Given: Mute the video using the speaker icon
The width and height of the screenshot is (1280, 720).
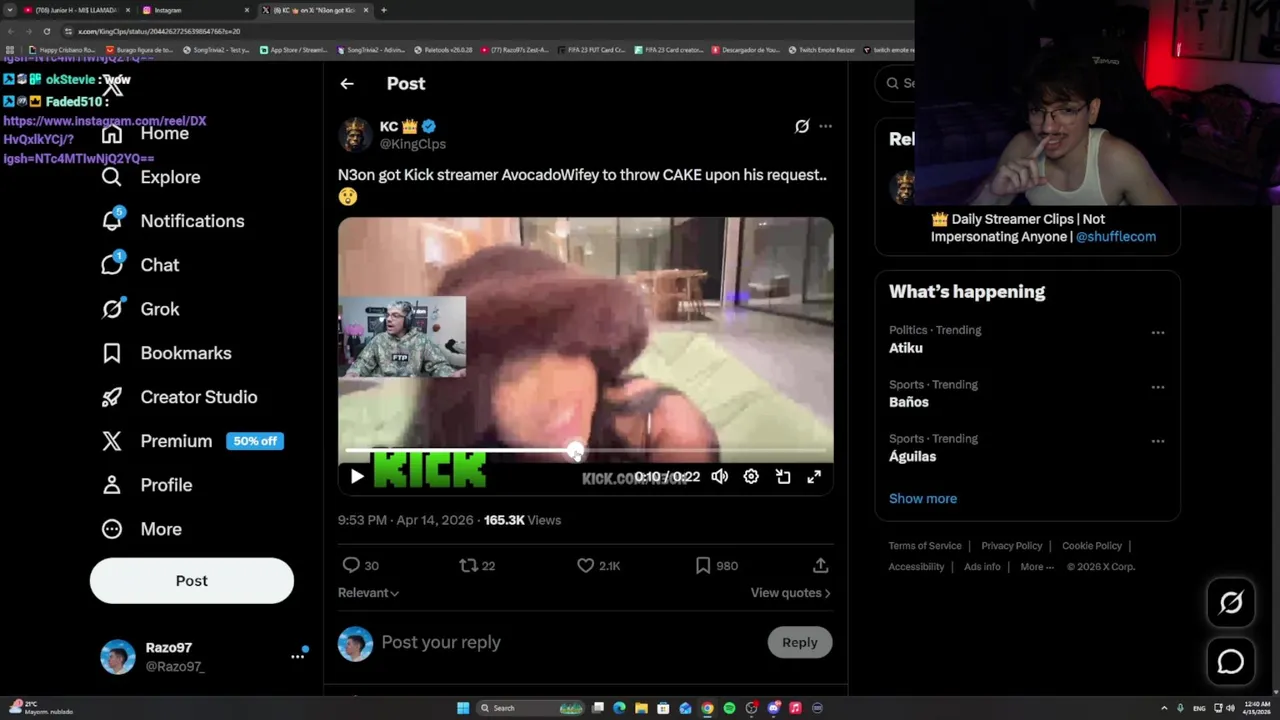Looking at the screenshot, I should [719, 477].
